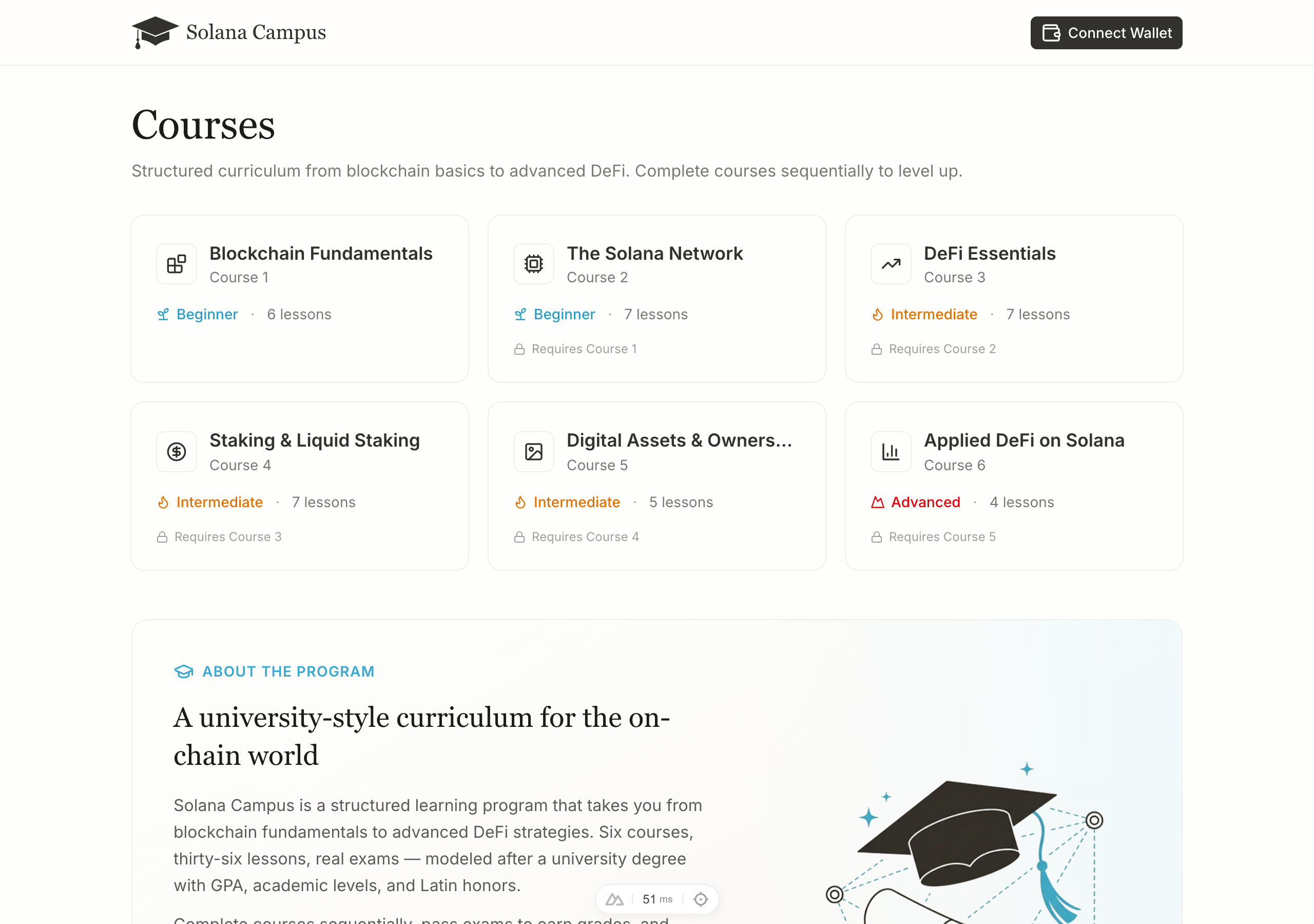This screenshot has width=1314, height=924.
Task: Click '6 lessons' on the Course 1 card
Action: (x=299, y=314)
